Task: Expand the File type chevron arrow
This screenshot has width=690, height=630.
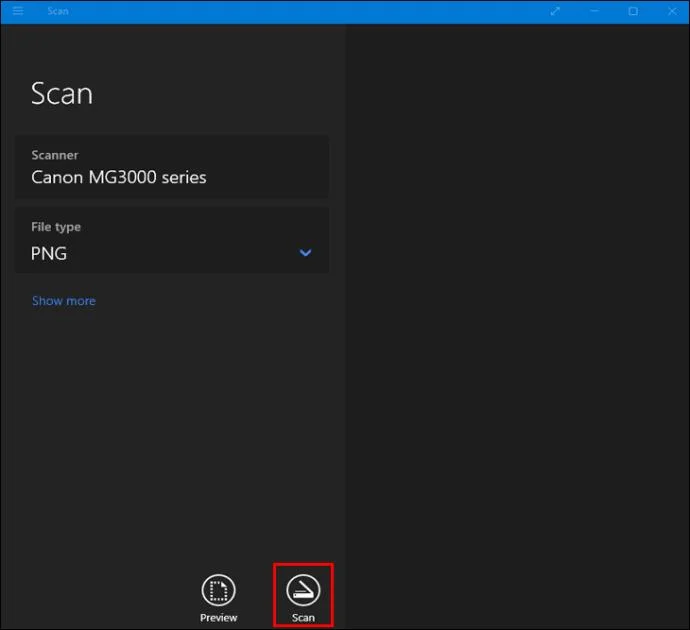Action: (x=305, y=253)
